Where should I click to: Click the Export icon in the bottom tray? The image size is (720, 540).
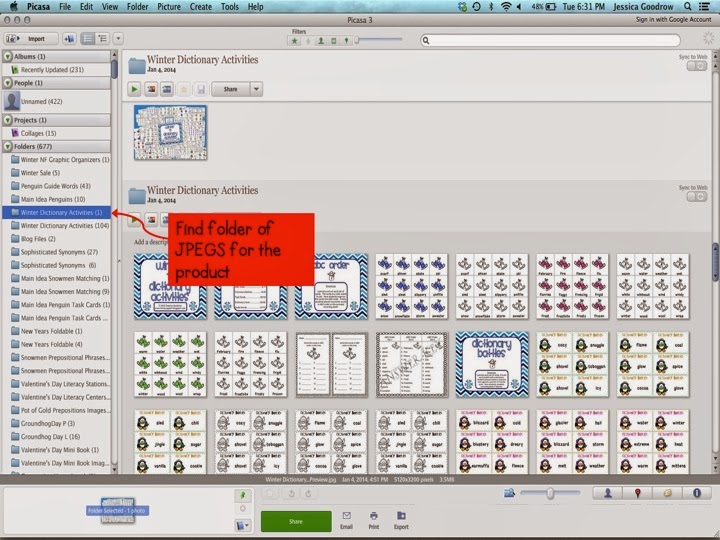pyautogui.click(x=401, y=521)
